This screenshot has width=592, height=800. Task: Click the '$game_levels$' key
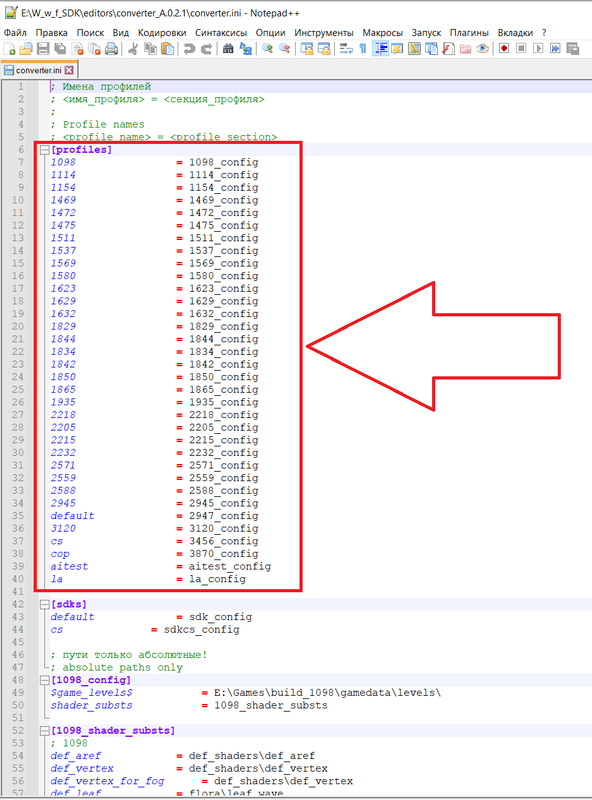pos(91,693)
